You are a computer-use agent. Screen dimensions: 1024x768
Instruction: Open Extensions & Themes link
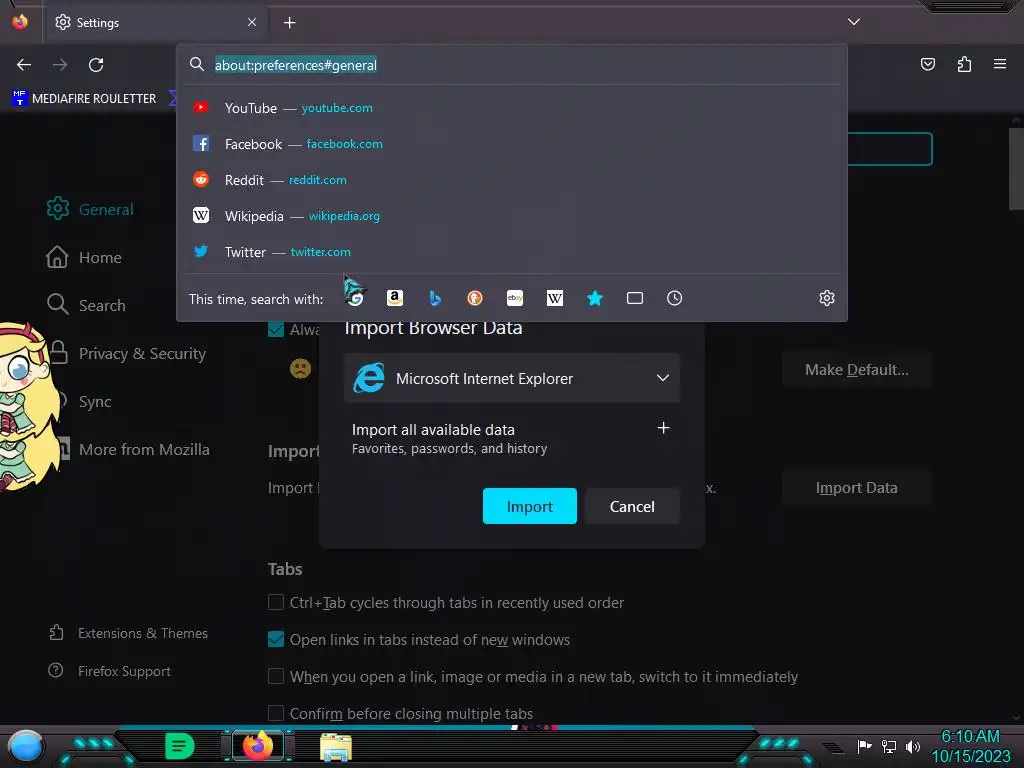pos(128,633)
